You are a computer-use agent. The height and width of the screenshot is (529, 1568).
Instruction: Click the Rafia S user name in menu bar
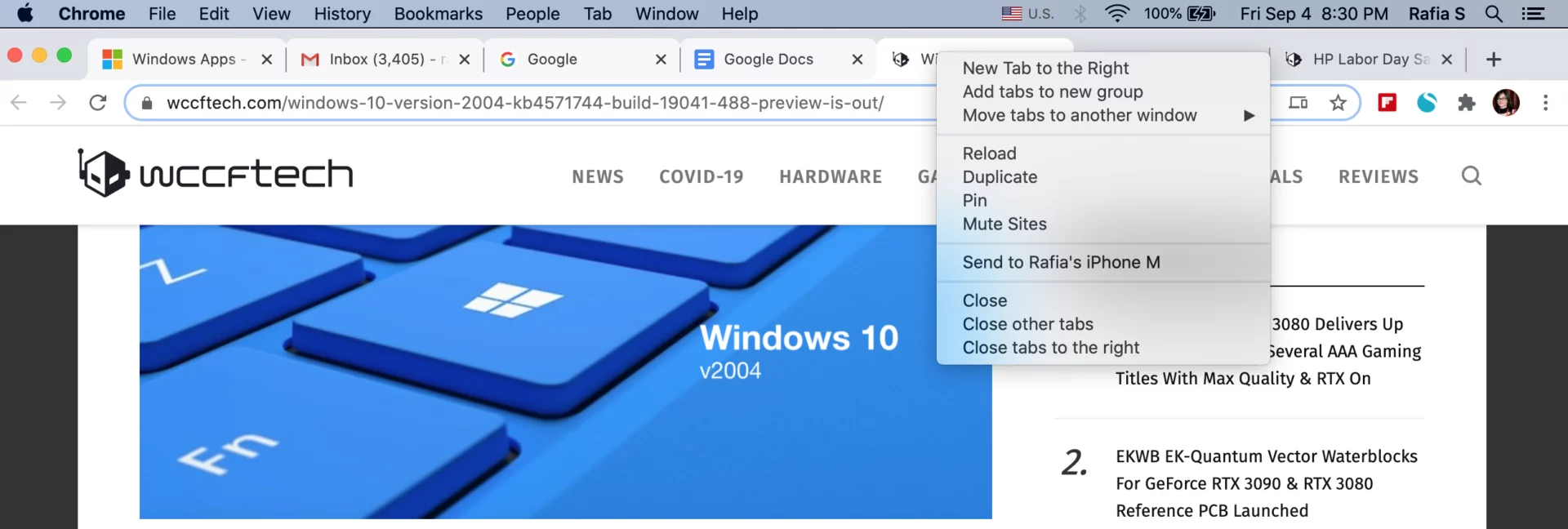[x=1437, y=14]
